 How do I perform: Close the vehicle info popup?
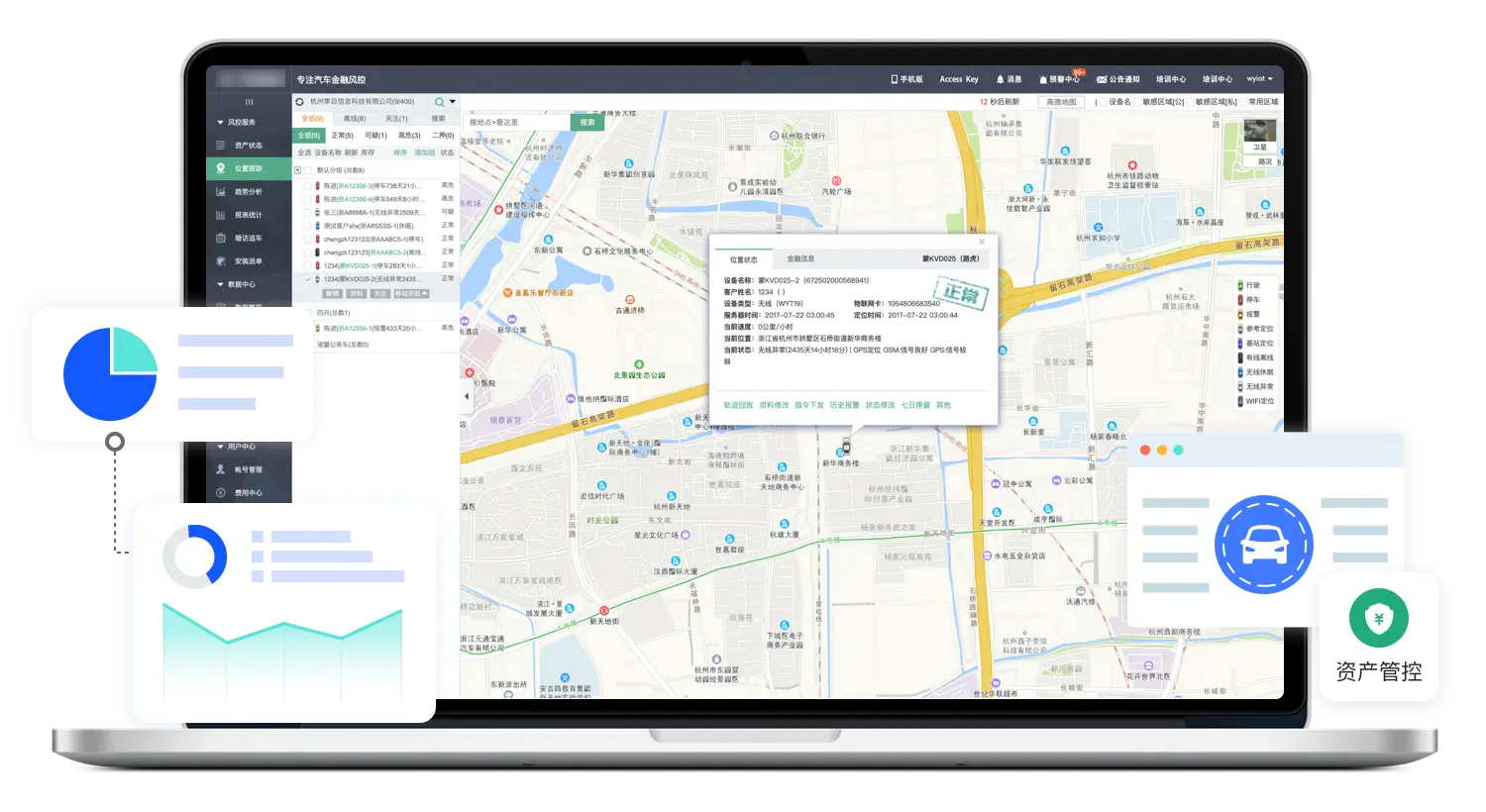[x=983, y=242]
